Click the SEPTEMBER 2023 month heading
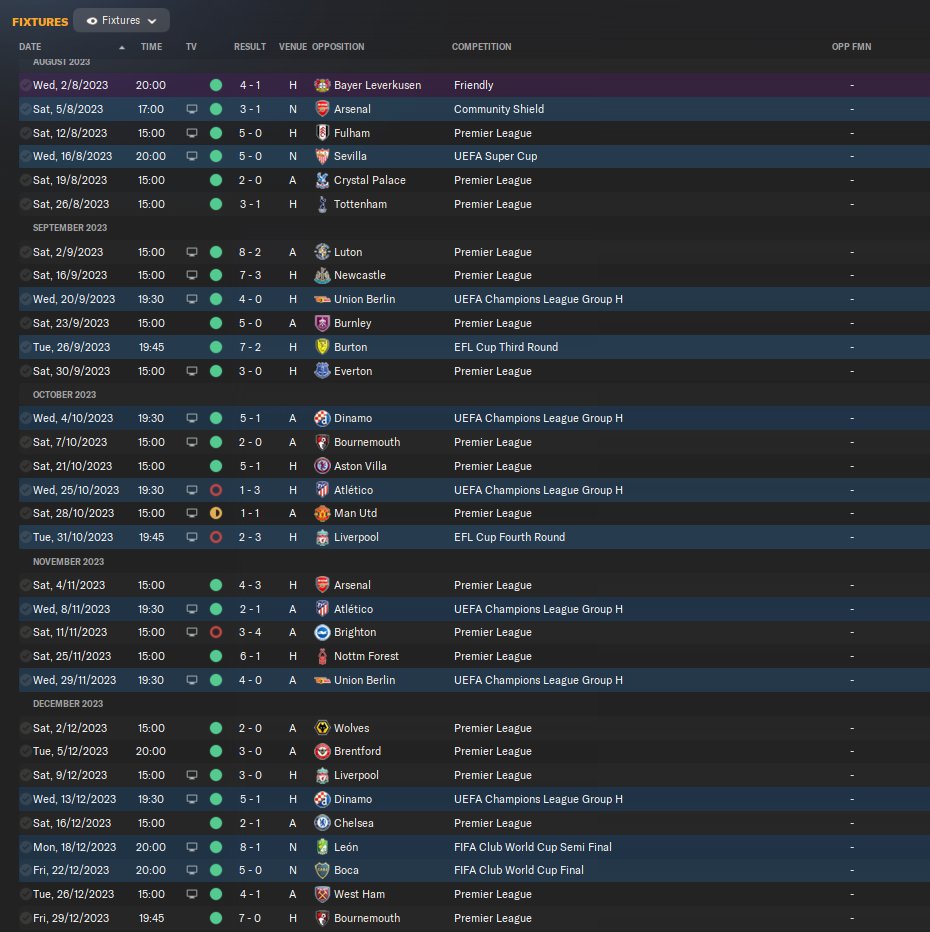Viewport: 930px width, 932px height. coord(70,228)
